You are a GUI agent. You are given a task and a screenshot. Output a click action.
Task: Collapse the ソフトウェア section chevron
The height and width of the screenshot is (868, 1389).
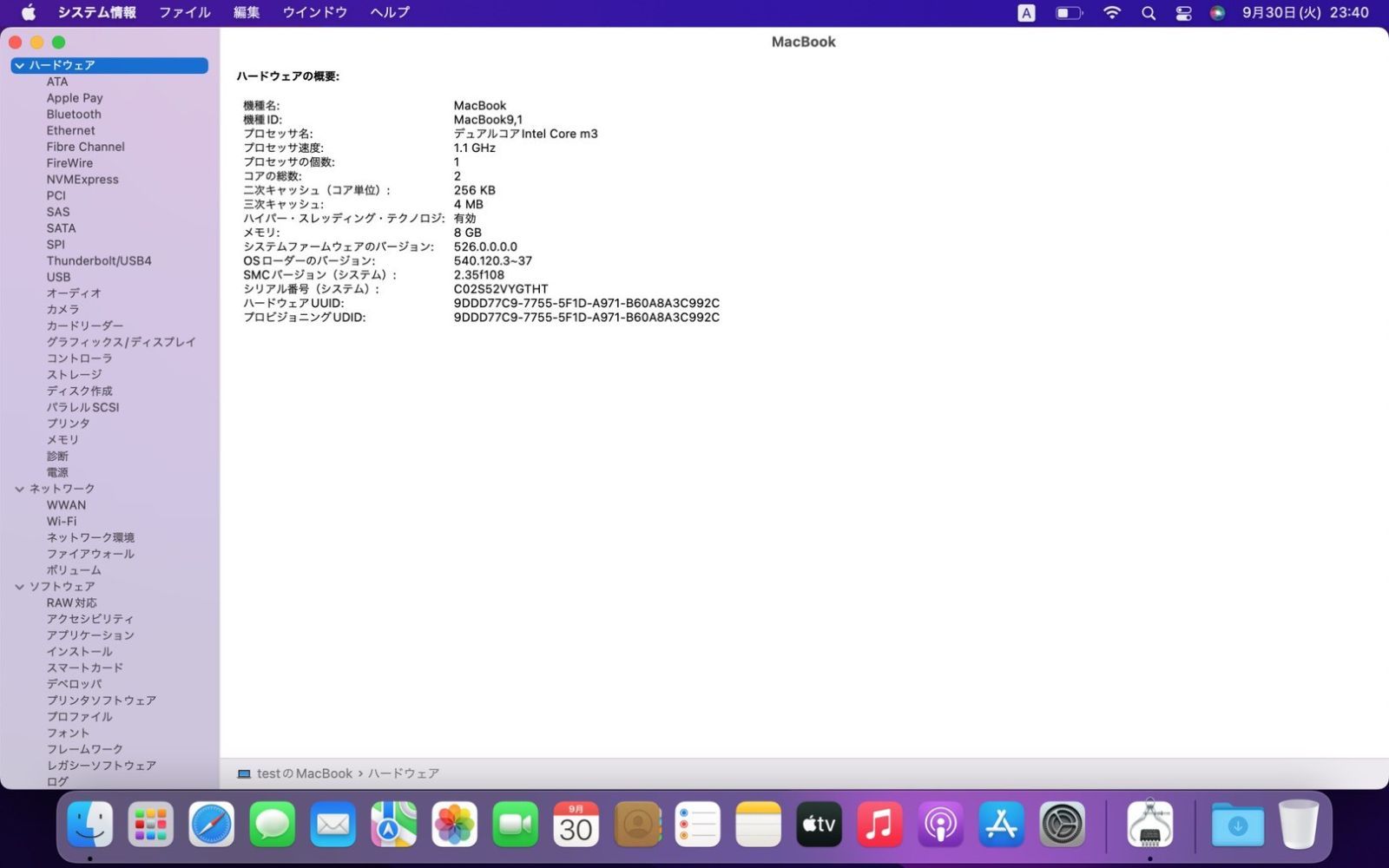click(19, 587)
